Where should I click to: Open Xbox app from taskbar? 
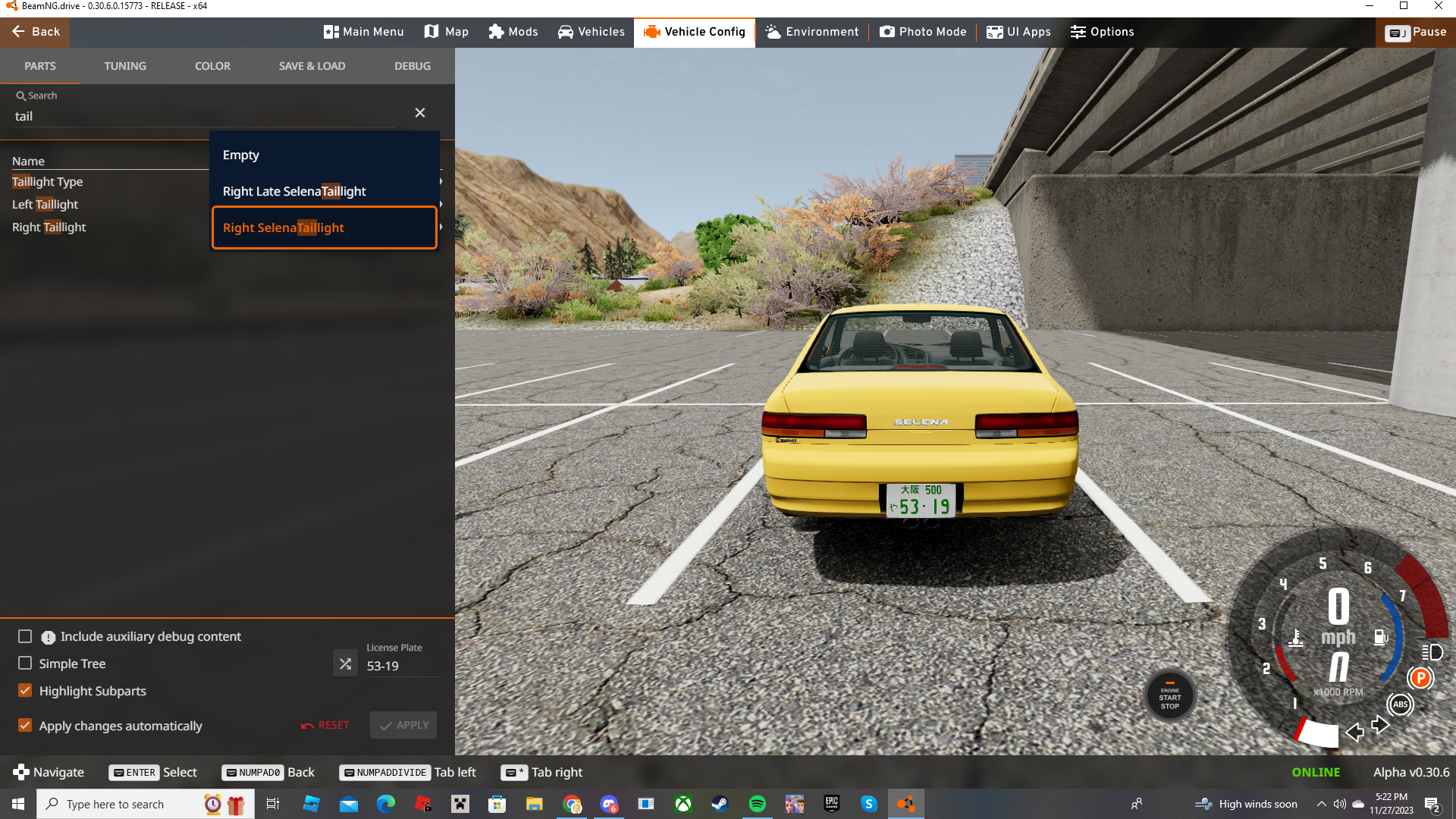(683, 804)
